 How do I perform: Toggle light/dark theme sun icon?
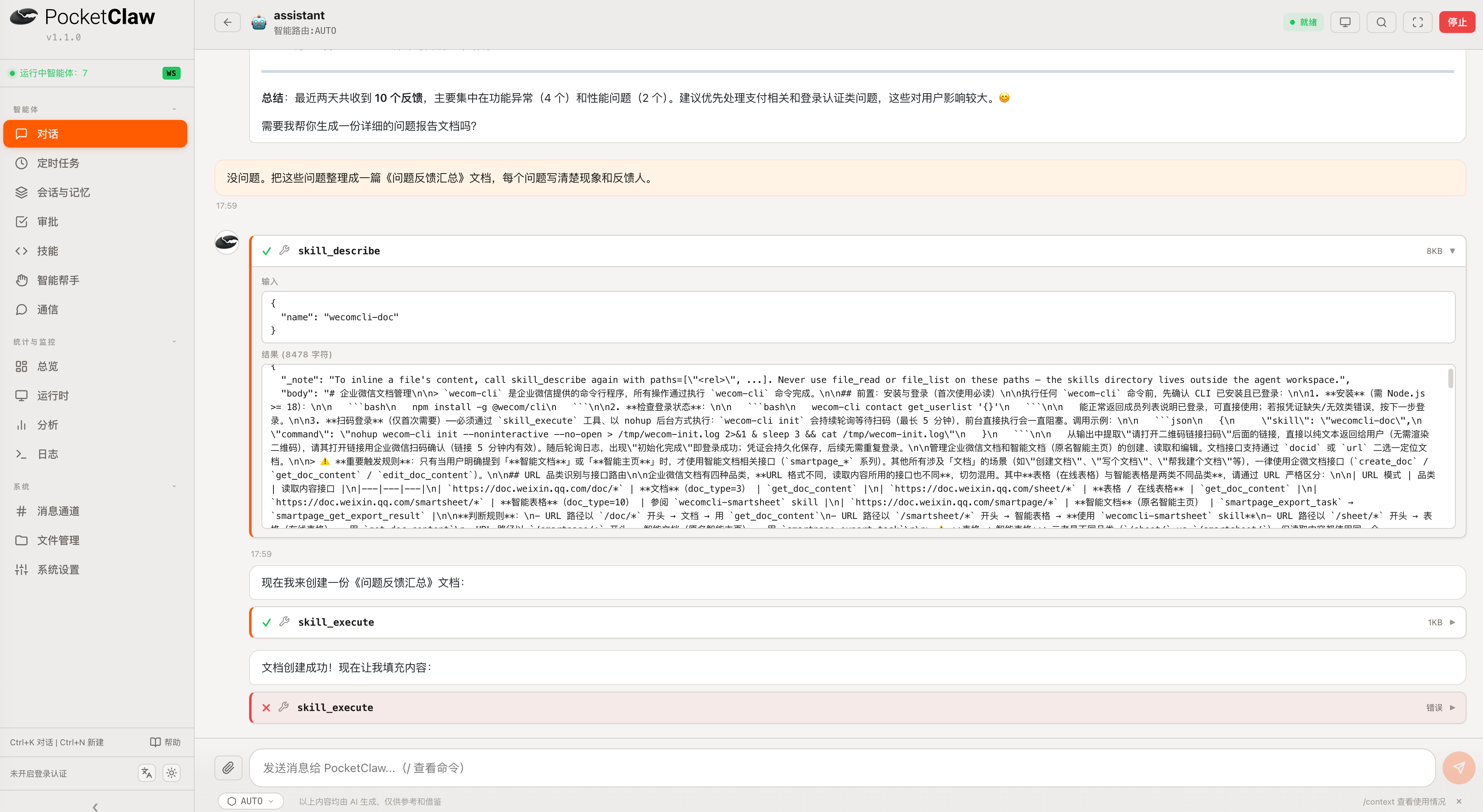172,773
